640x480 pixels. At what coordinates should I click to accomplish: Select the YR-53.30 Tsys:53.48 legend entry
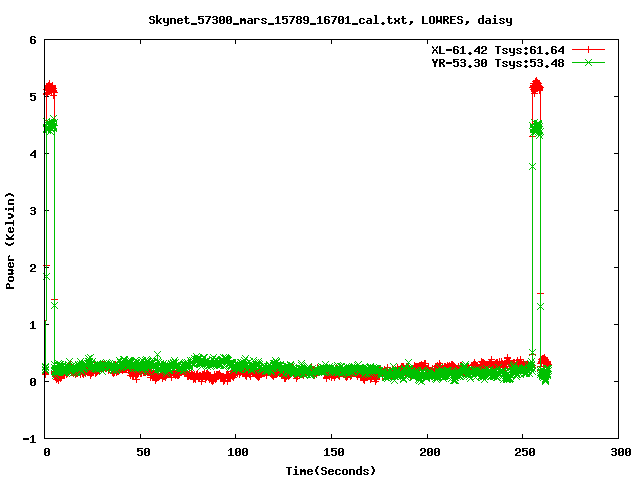point(498,63)
